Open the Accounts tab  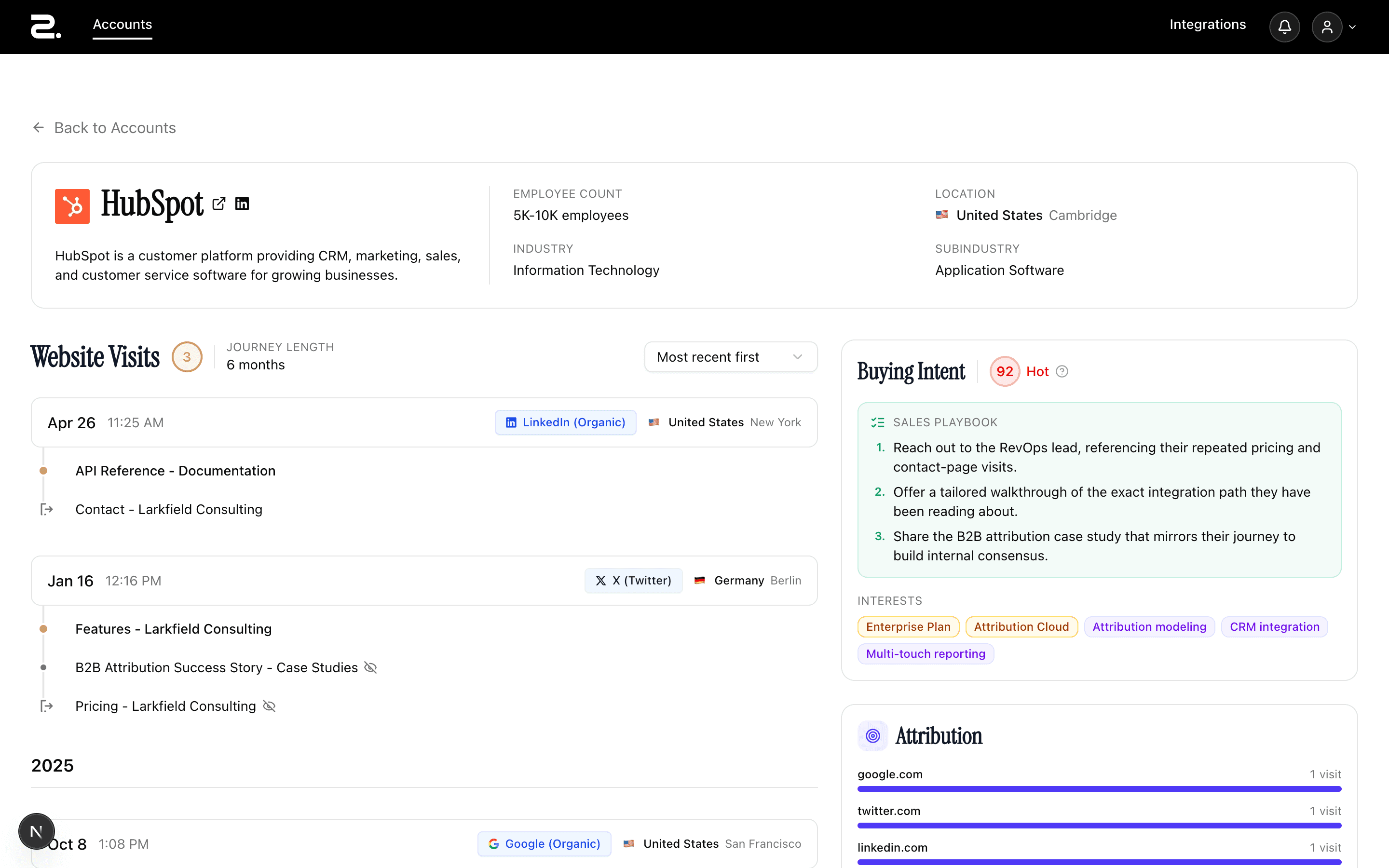pos(122,25)
